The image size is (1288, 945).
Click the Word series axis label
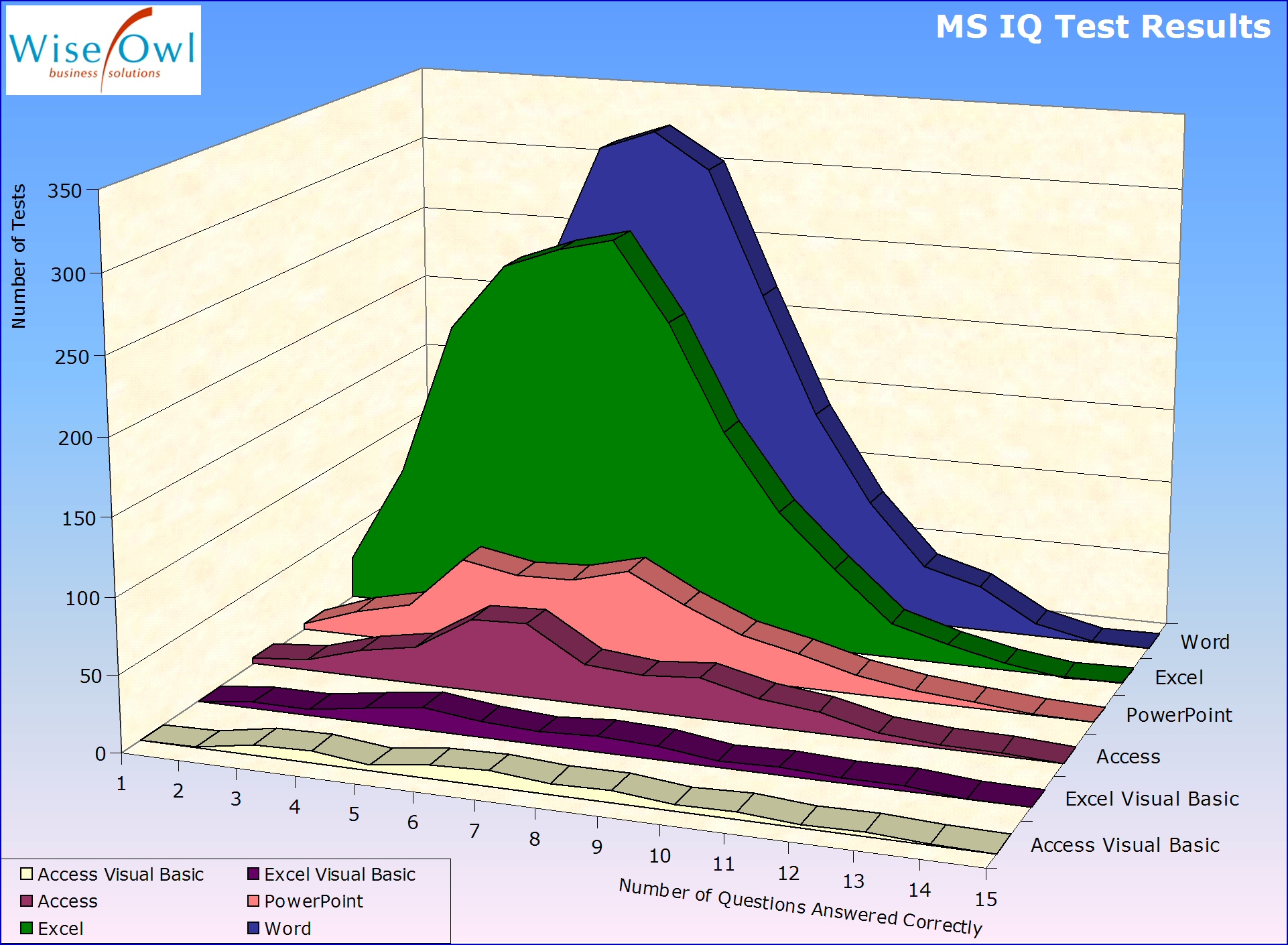[1205, 642]
